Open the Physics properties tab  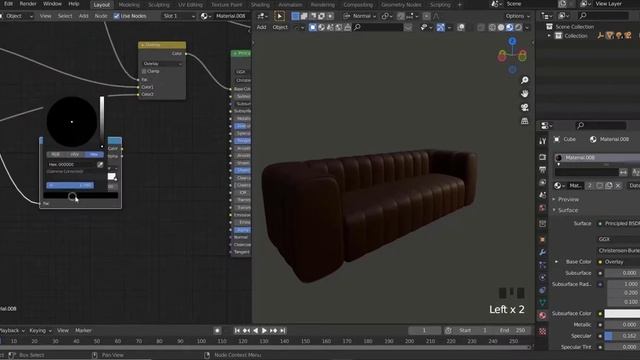[542, 278]
